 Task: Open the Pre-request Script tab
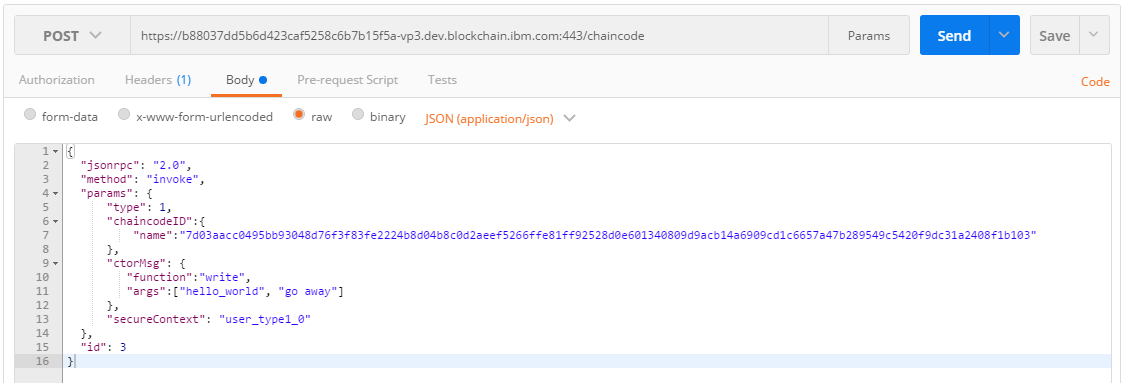point(348,80)
